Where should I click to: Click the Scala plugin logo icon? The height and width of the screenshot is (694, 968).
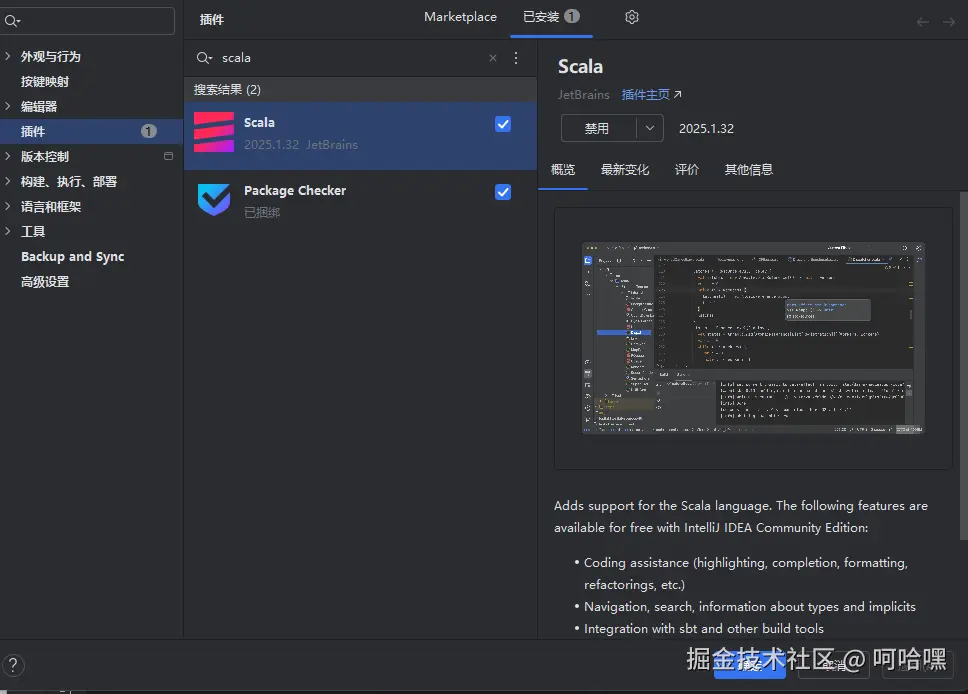[x=214, y=132]
